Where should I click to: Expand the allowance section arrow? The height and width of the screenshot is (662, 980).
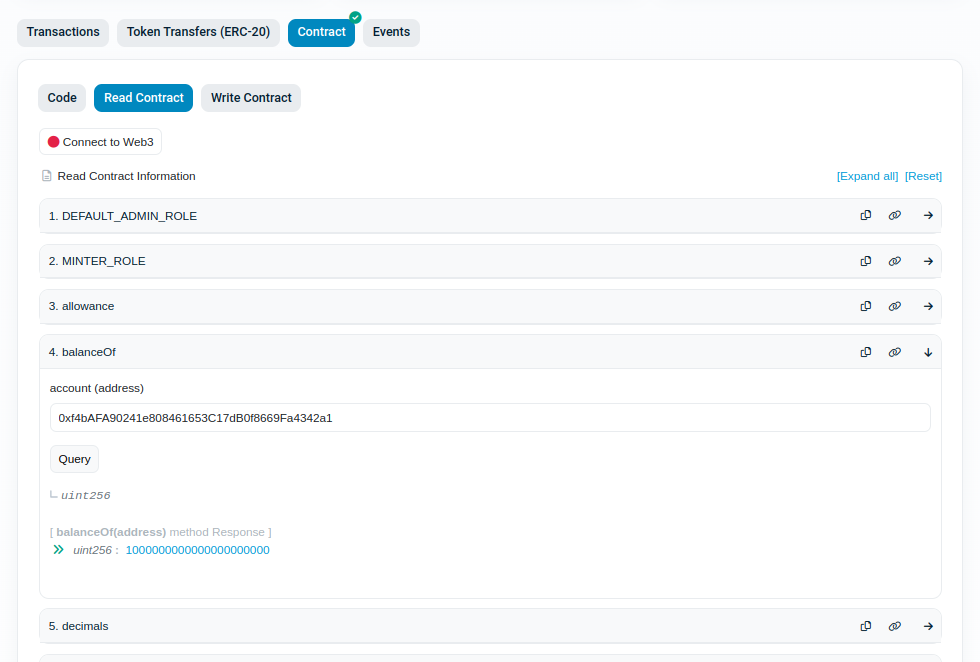coord(928,306)
